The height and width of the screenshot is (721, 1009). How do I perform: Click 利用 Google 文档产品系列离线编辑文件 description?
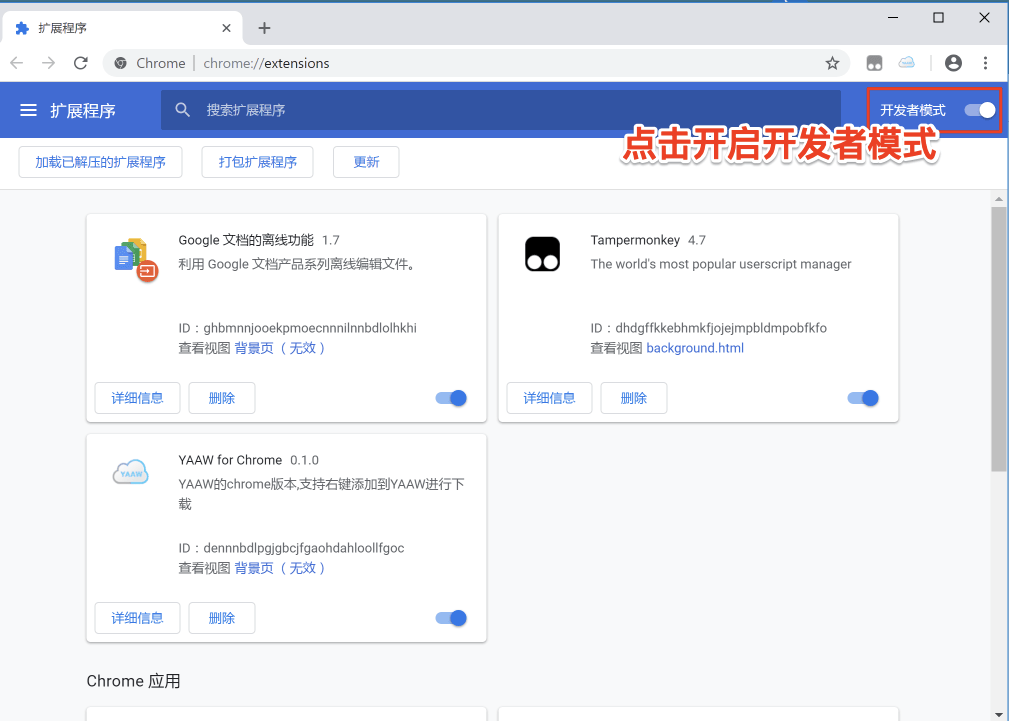(297, 265)
